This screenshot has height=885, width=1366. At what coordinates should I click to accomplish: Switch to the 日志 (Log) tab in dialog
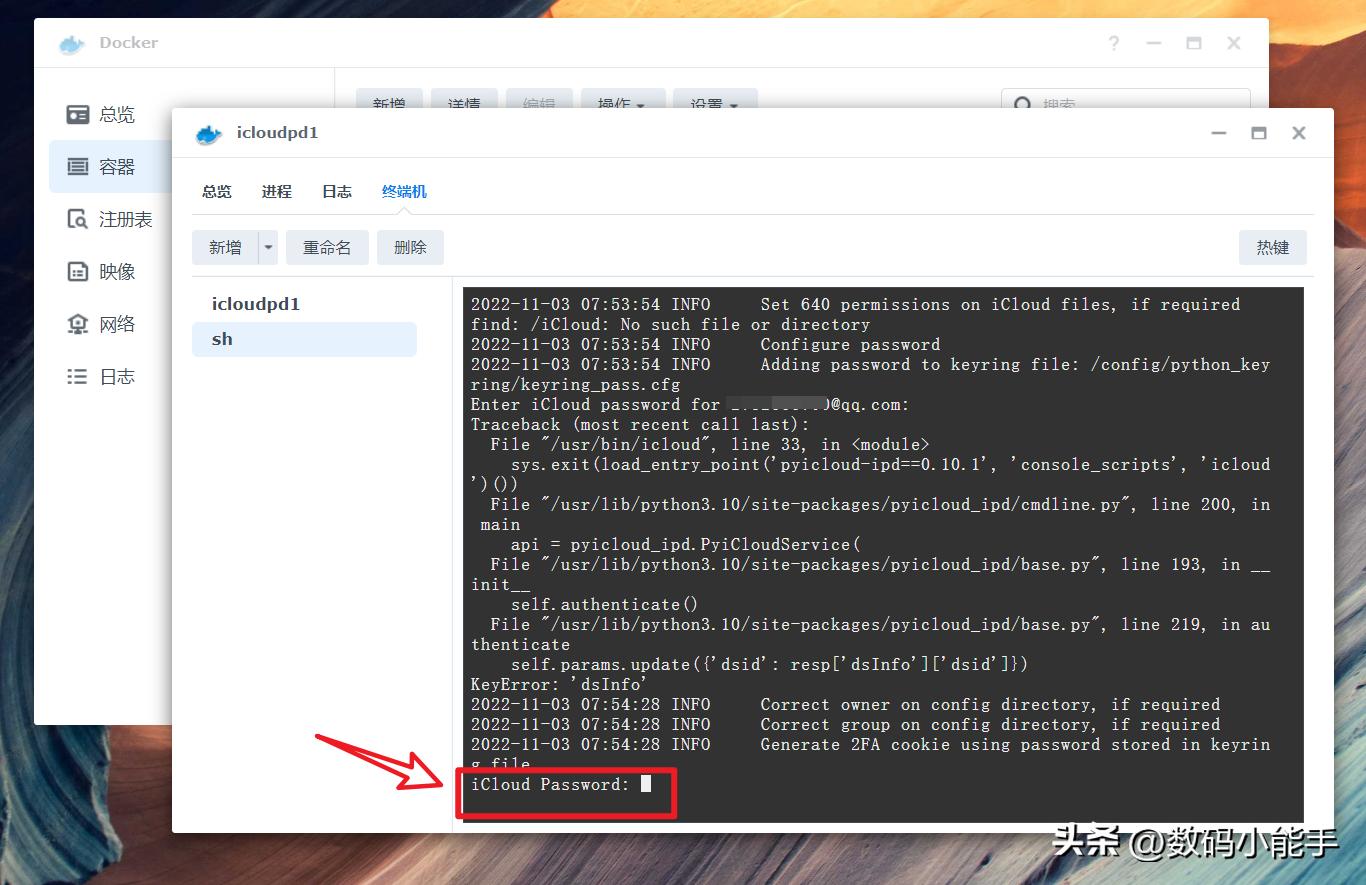(336, 192)
